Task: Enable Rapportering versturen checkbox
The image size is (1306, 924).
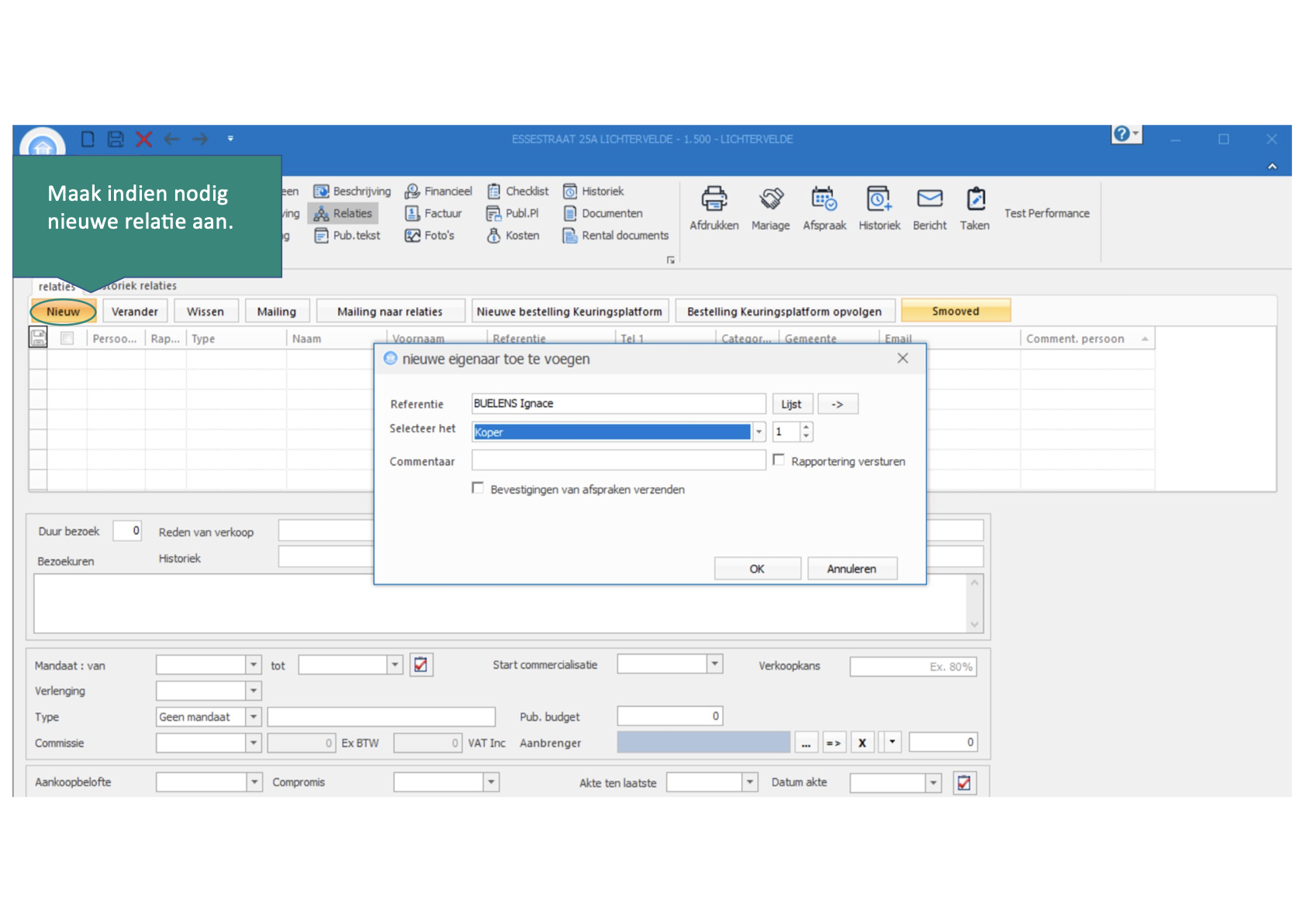Action: click(x=778, y=460)
